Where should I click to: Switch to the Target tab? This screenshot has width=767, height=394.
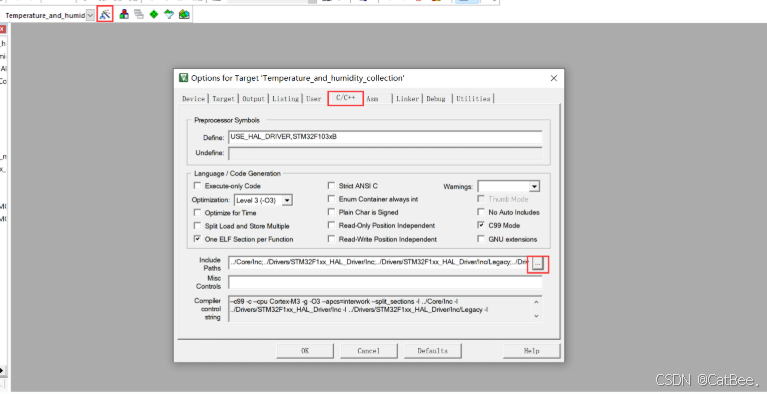(x=224, y=98)
